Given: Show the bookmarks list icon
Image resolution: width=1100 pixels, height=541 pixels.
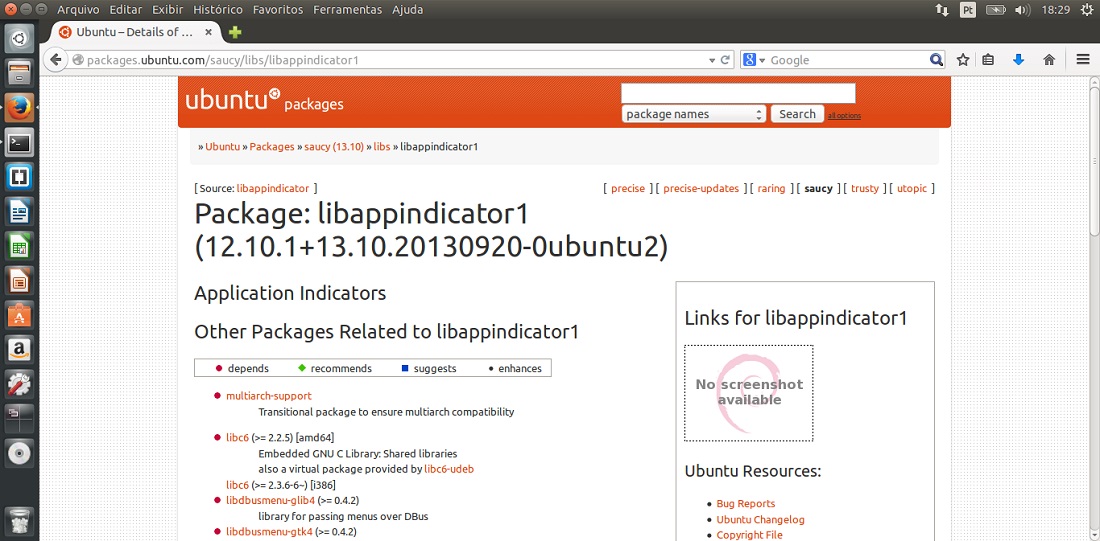Looking at the screenshot, I should pyautogui.click(x=988, y=60).
